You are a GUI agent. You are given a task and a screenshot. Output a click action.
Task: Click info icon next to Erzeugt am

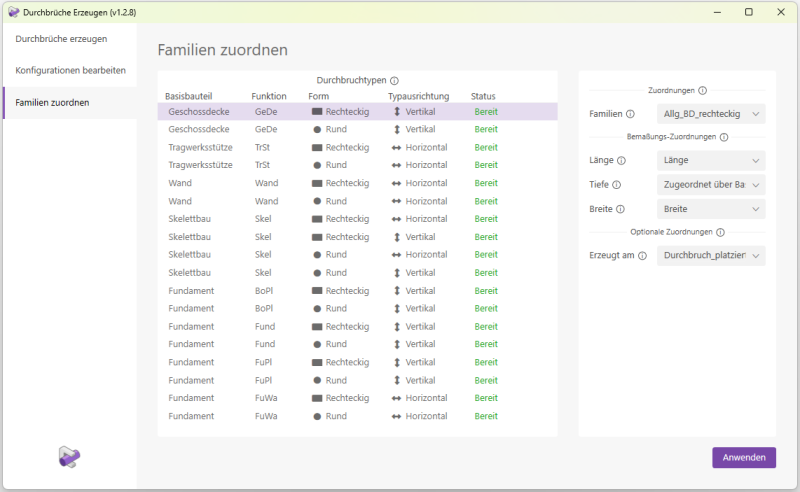[x=643, y=256]
